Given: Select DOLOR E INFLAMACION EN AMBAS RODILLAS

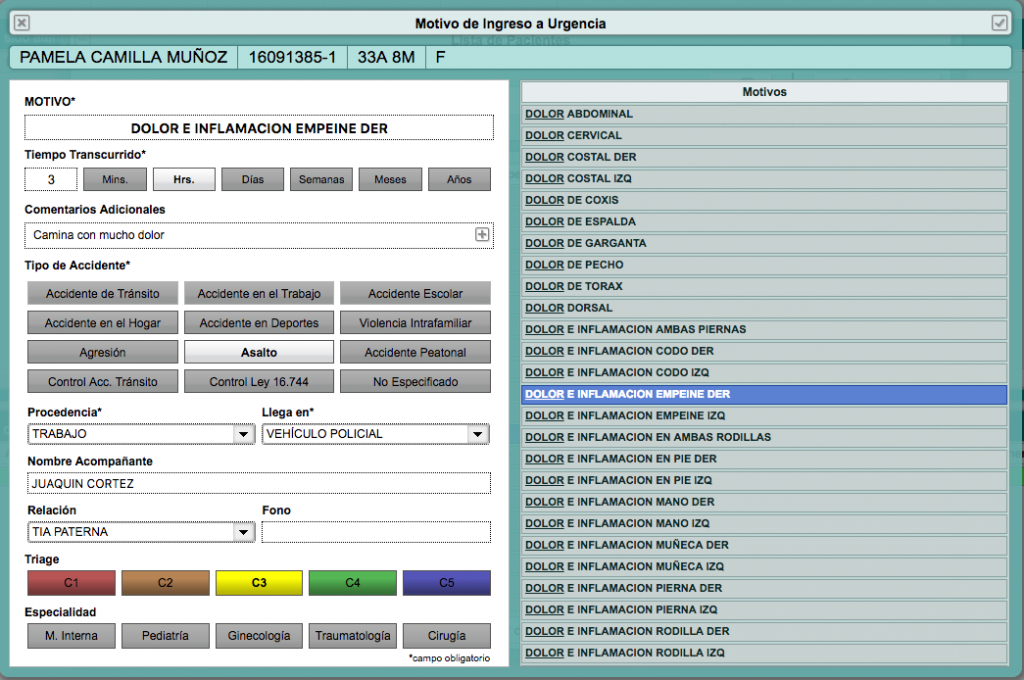Looking at the screenshot, I should [x=764, y=437].
